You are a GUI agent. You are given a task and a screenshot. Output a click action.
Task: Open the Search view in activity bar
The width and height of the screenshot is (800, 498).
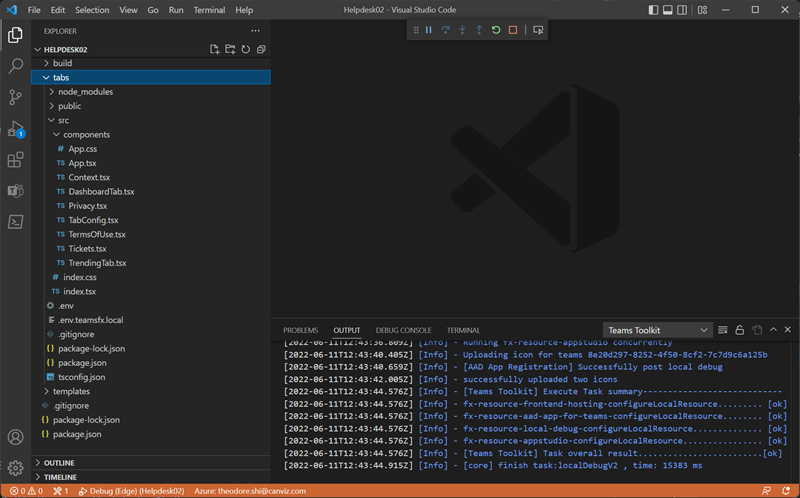(15, 65)
